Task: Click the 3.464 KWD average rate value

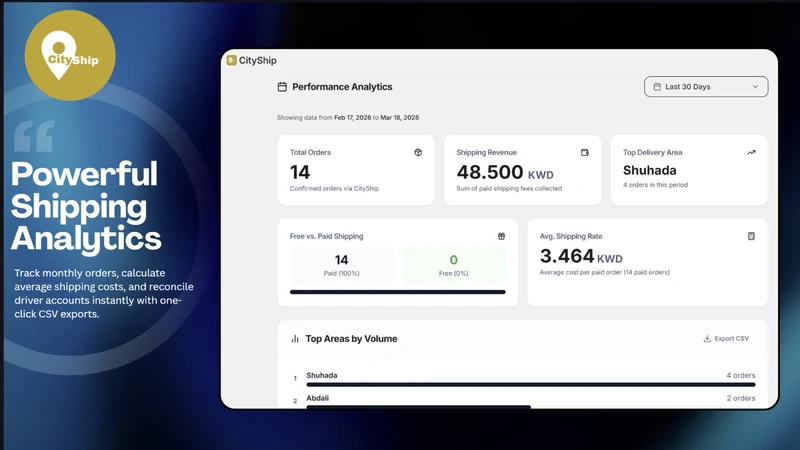Action: (x=581, y=256)
